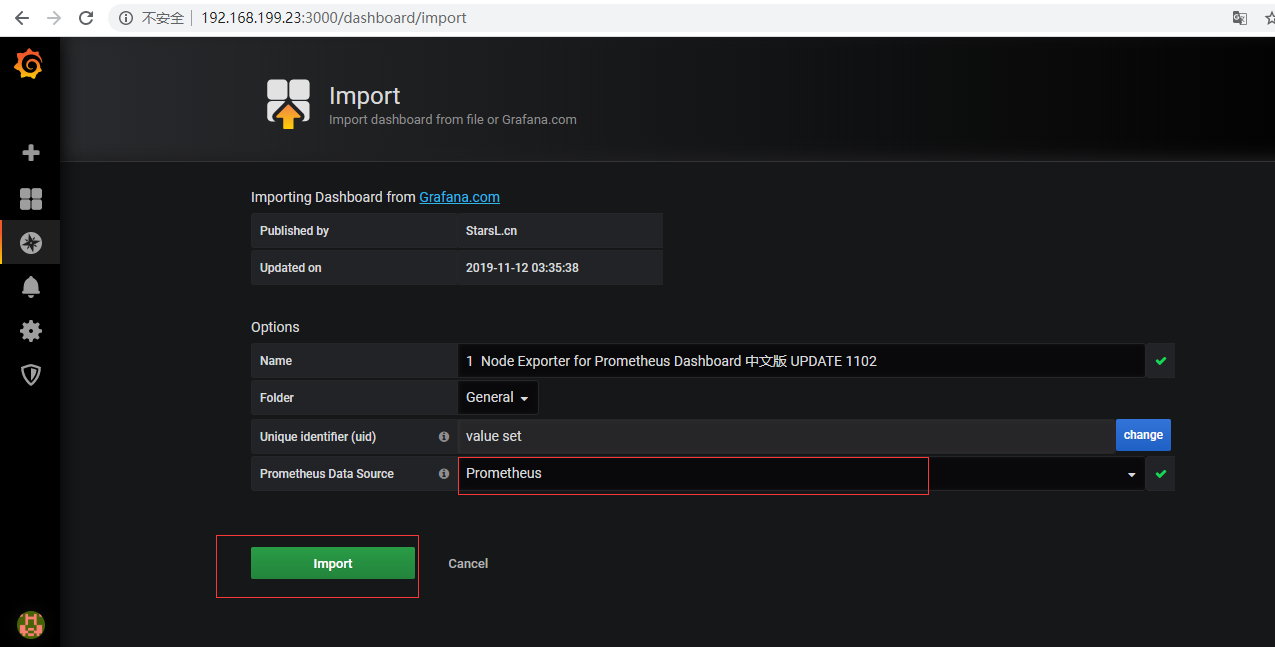The image size is (1275, 647).
Task: Click the translate page icon
Action: pos(1240,18)
